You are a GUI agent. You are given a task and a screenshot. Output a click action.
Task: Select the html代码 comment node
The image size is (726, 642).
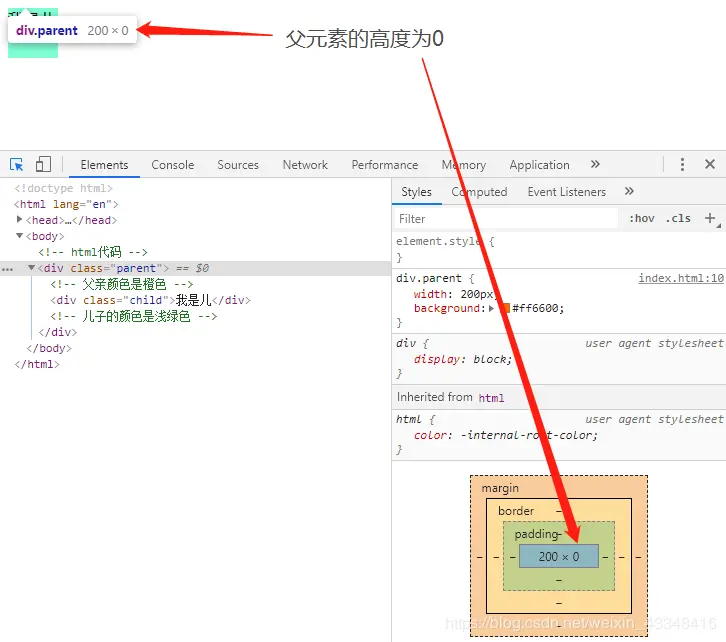(x=93, y=252)
